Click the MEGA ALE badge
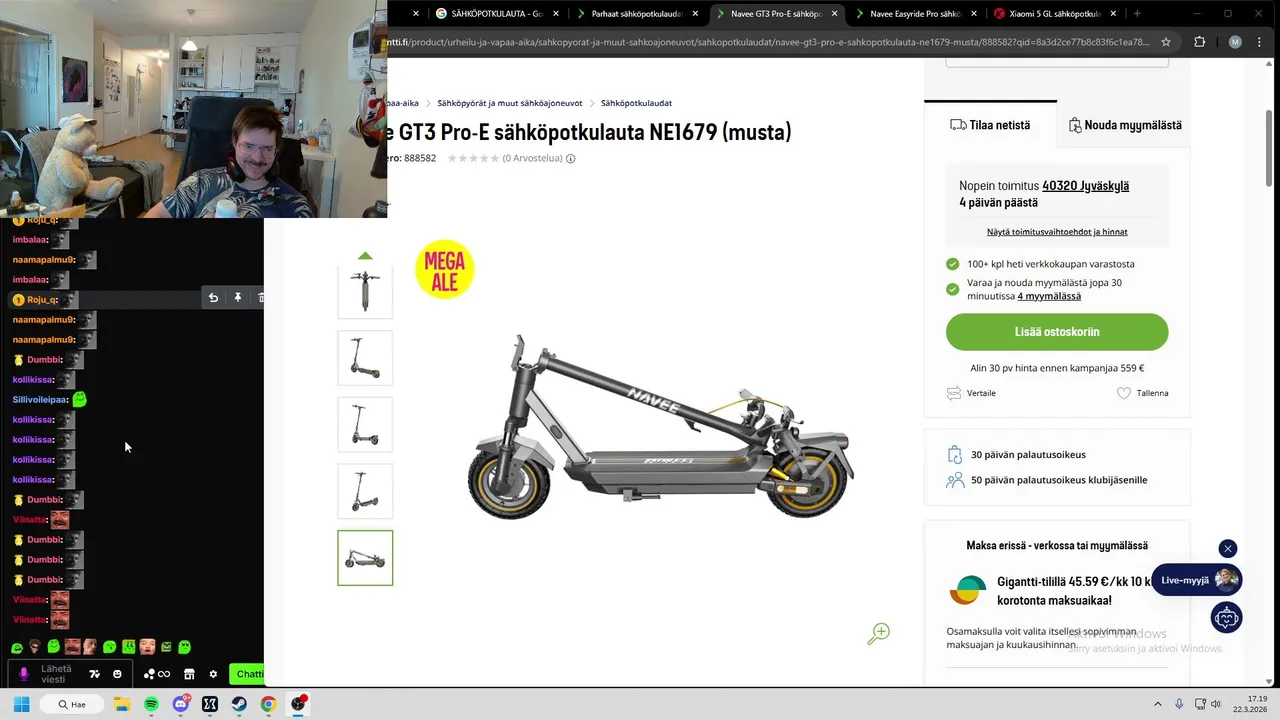The width and height of the screenshot is (1280, 720). [444, 270]
